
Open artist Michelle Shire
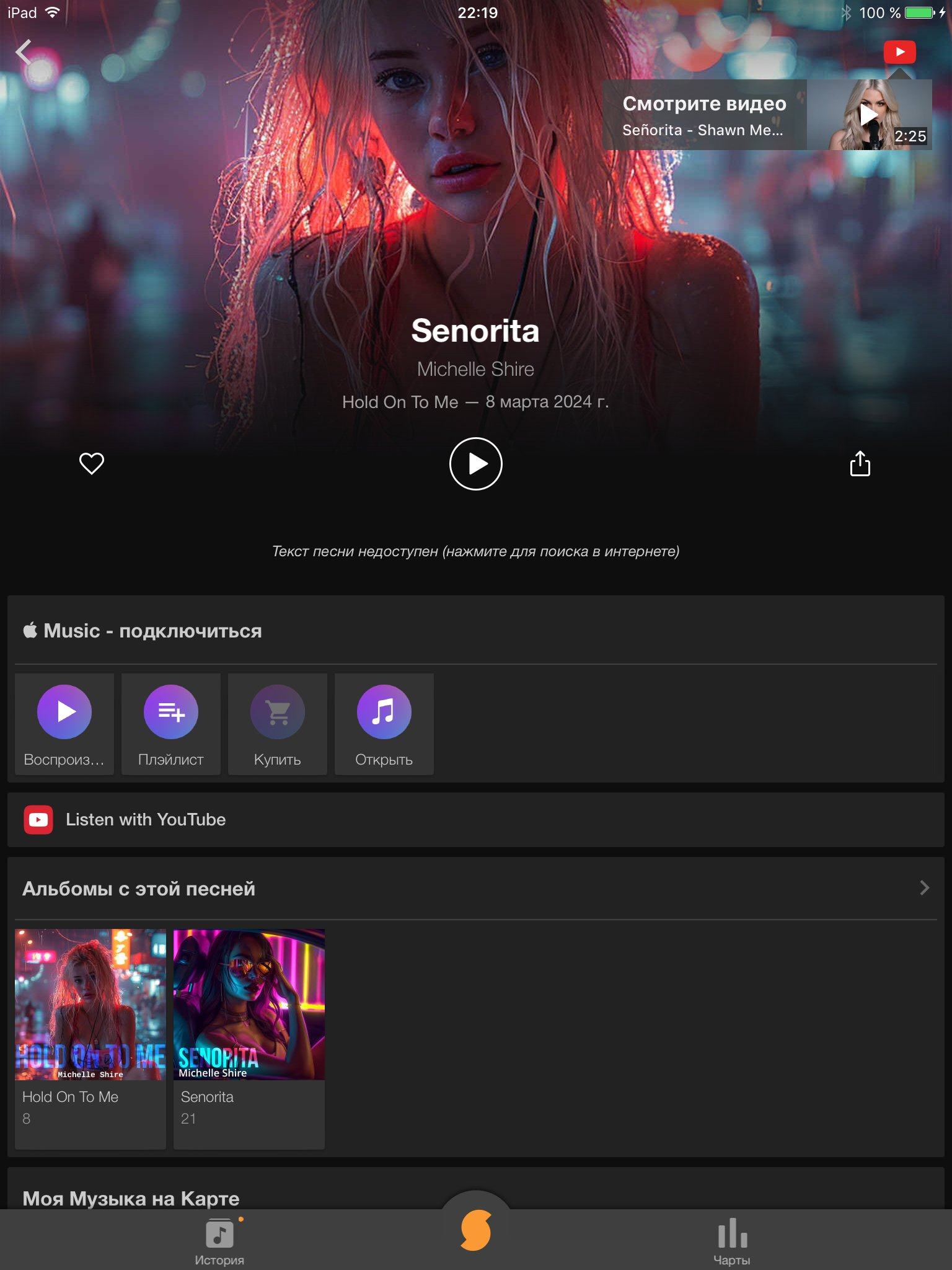point(475,369)
